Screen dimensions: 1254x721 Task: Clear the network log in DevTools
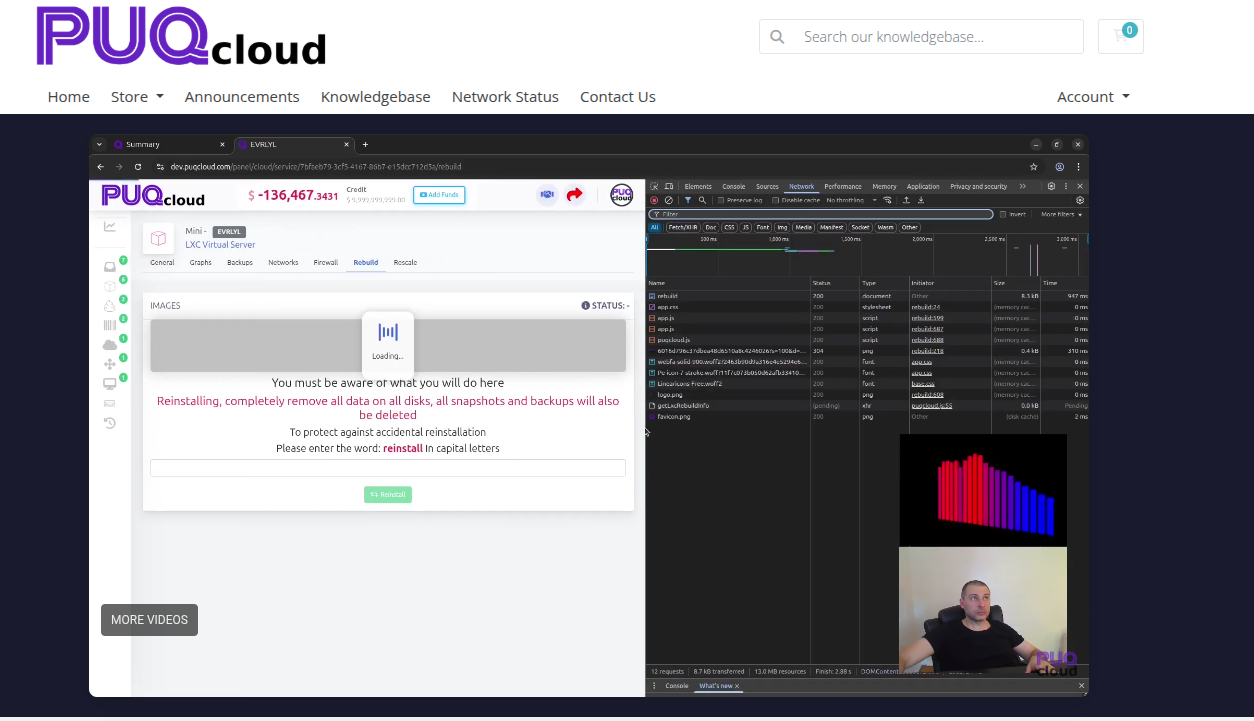point(669,200)
